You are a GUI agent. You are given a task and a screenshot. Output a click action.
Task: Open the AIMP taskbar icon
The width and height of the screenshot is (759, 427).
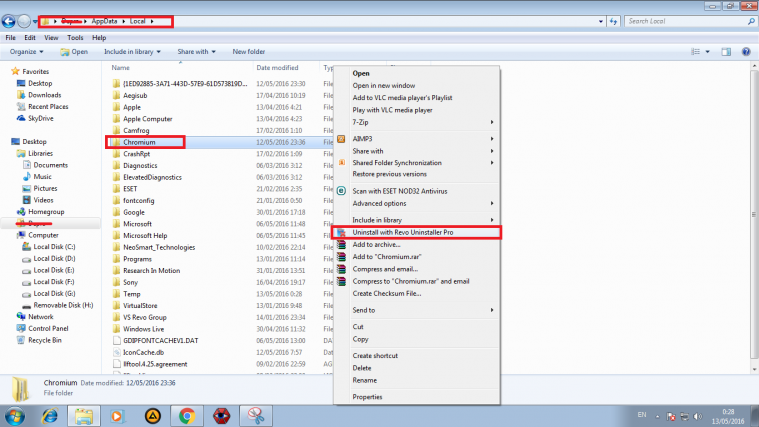[152, 416]
